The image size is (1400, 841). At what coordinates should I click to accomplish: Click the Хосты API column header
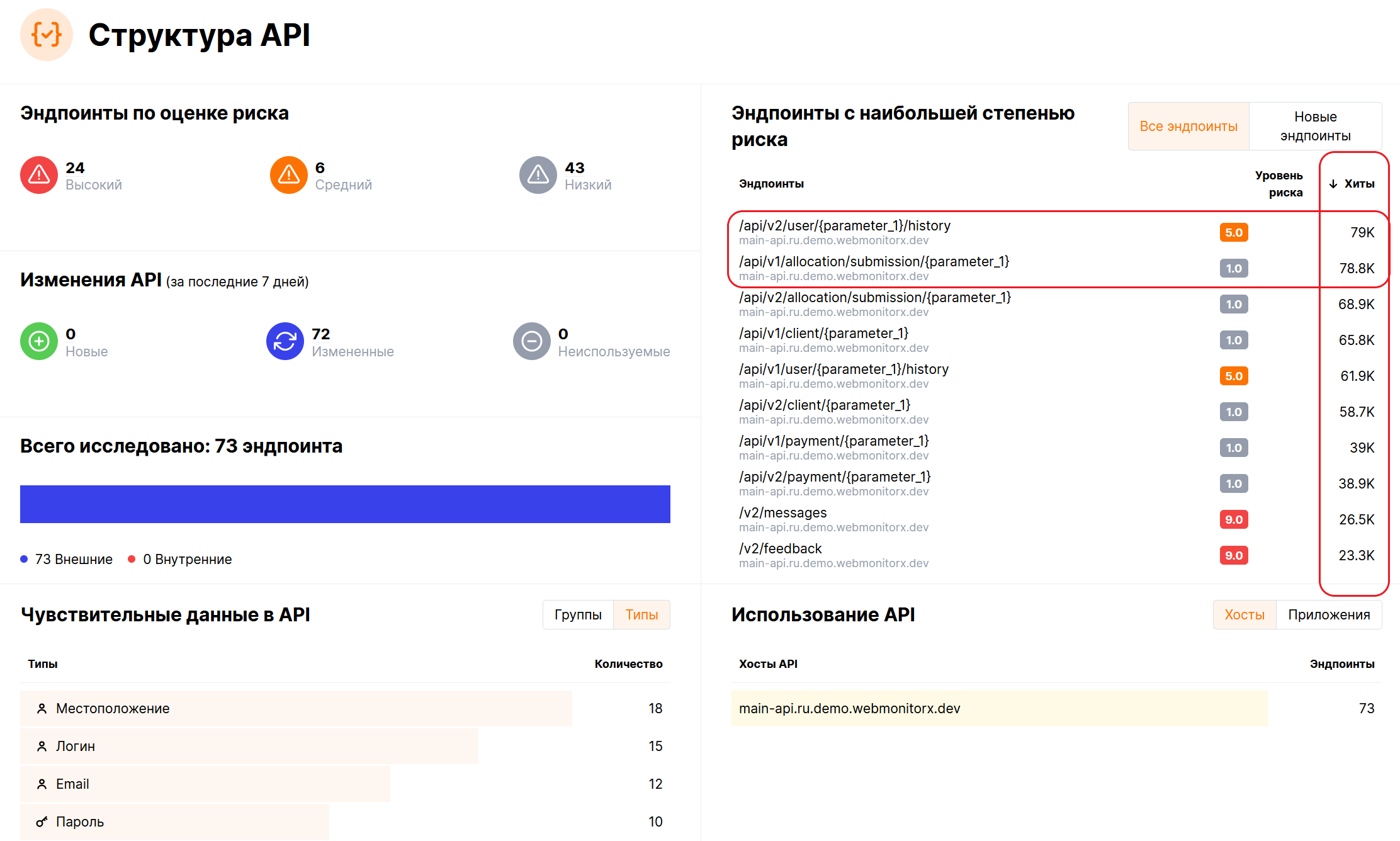click(768, 664)
